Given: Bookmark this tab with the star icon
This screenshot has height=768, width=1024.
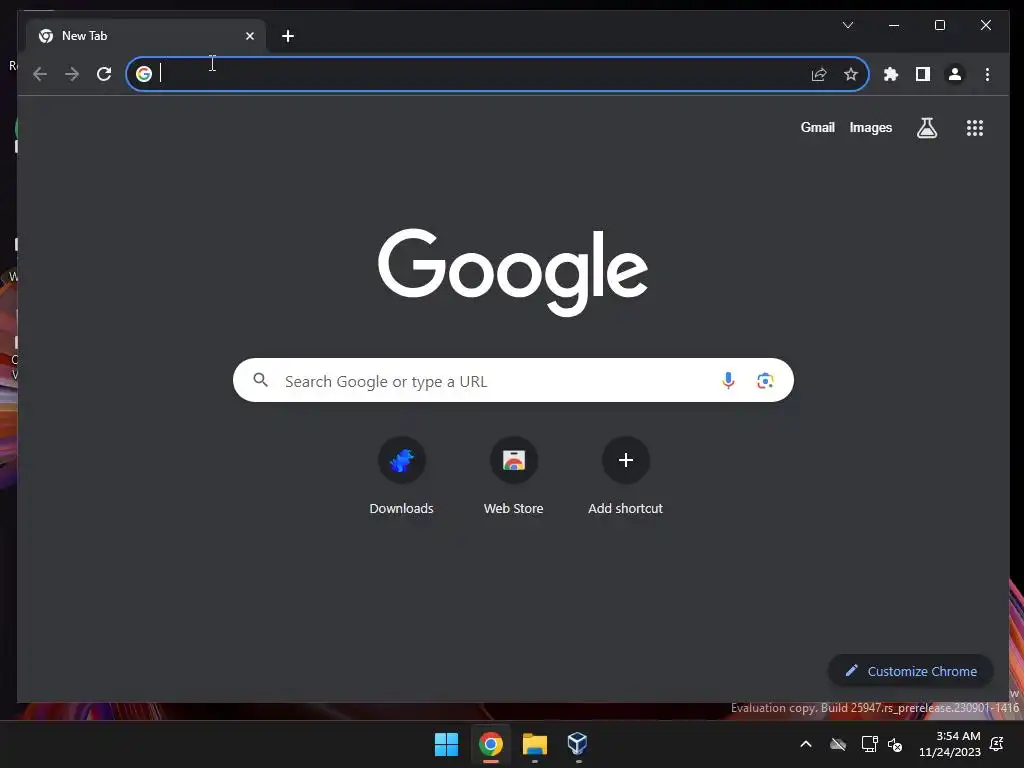Looking at the screenshot, I should point(850,74).
